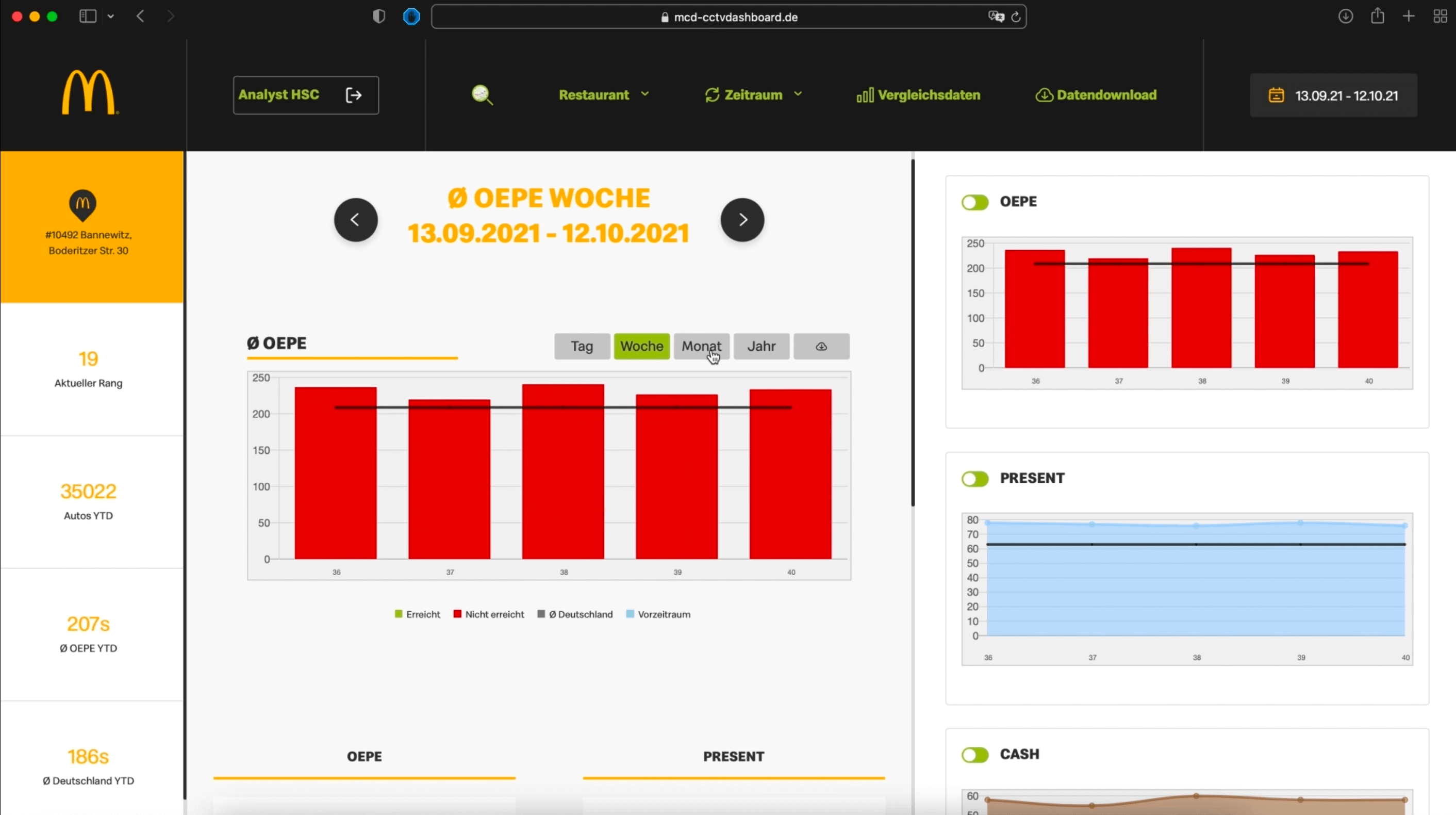Toggle Nicht erreicht legend entry
This screenshot has width=1456, height=815.
489,614
